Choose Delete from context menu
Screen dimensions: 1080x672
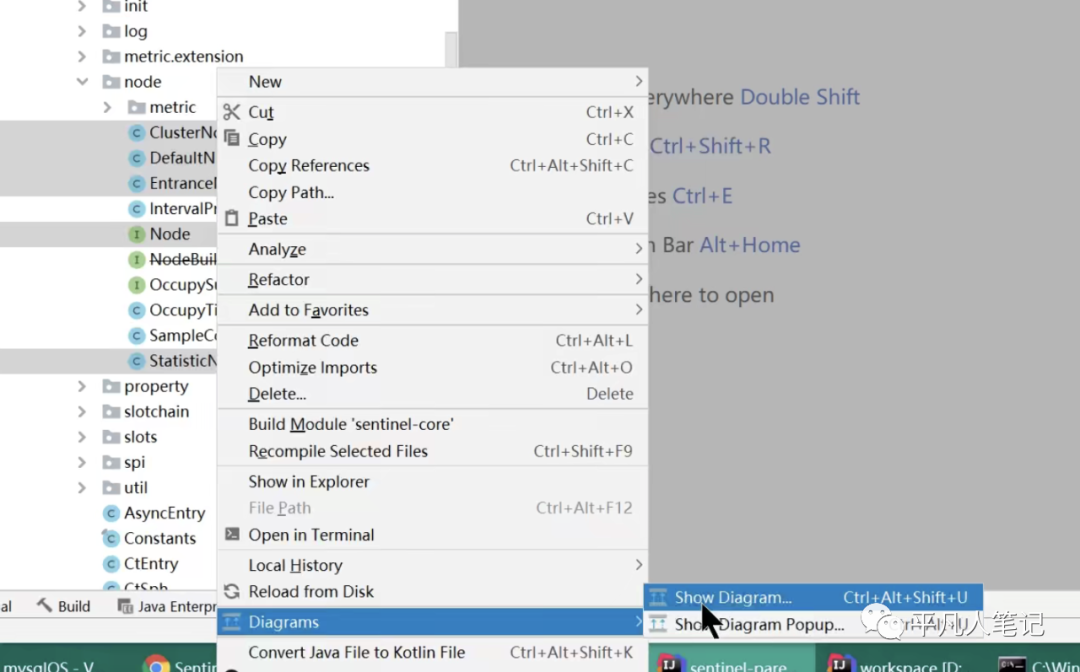coord(433,394)
